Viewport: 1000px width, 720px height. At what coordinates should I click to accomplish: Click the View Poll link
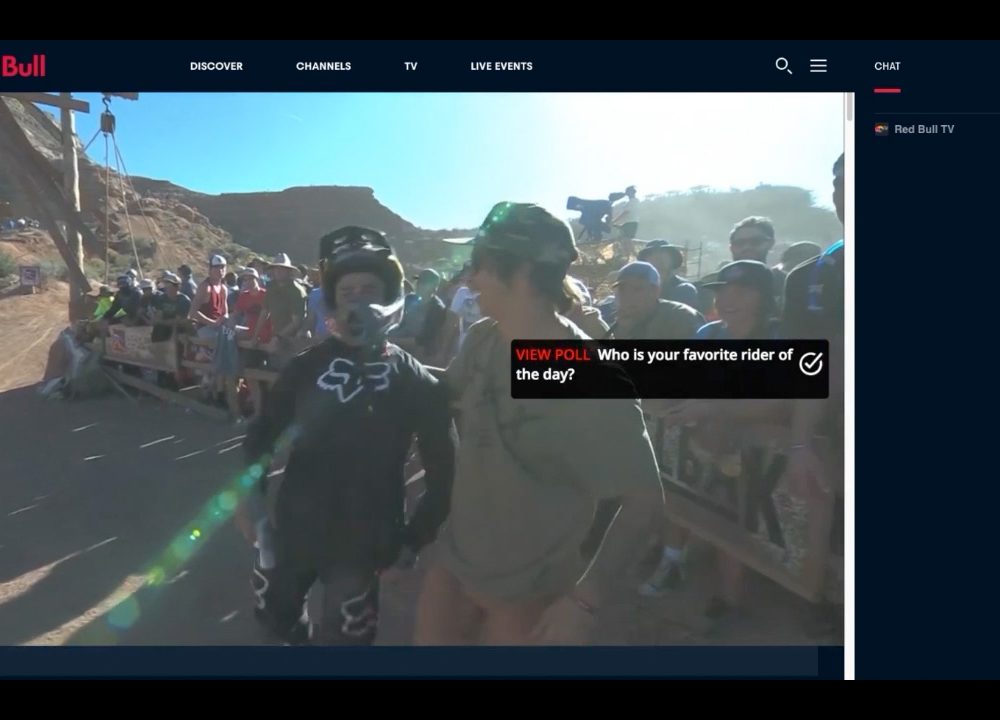(x=553, y=355)
